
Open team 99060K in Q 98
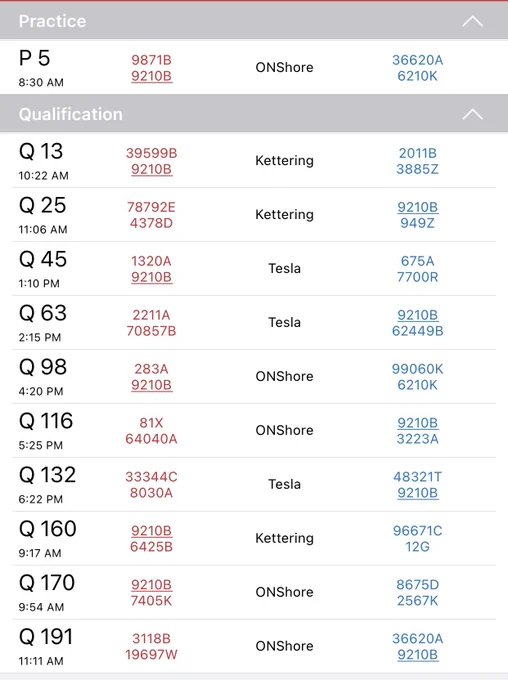tap(417, 369)
